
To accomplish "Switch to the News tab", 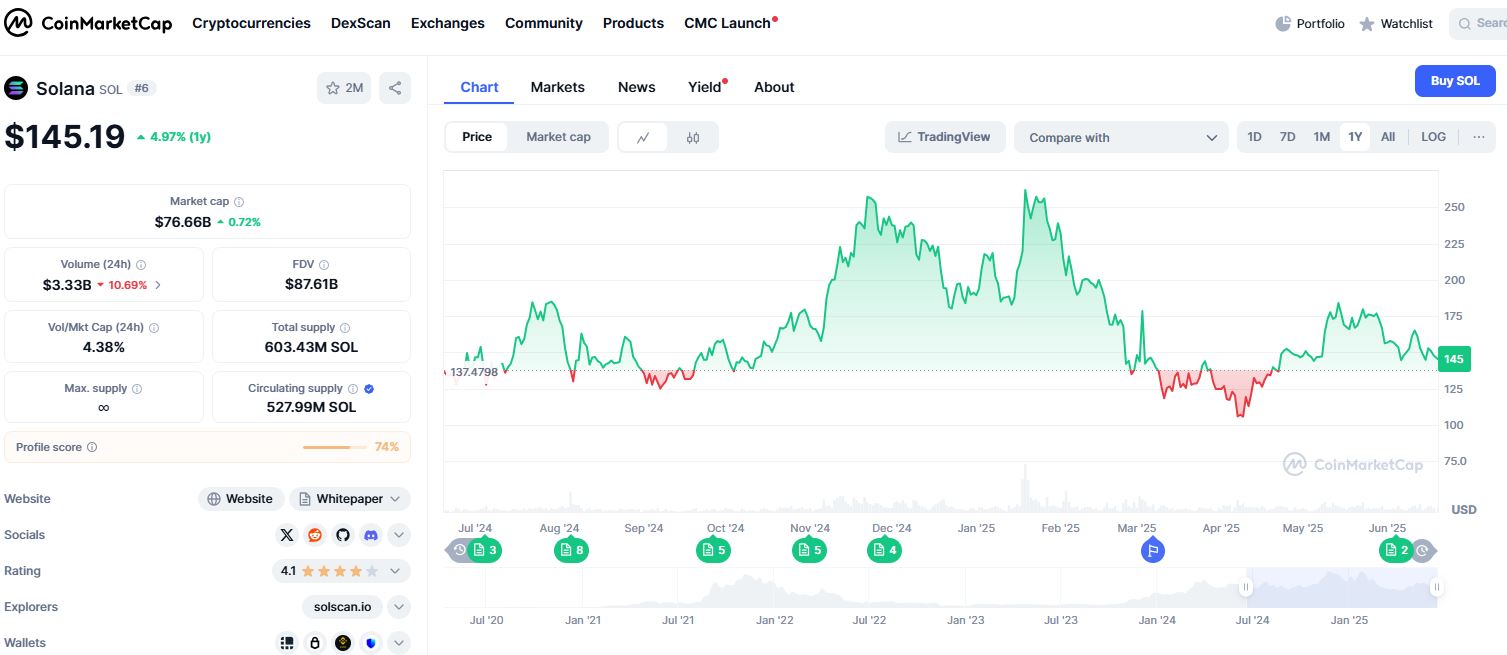I will (637, 87).
